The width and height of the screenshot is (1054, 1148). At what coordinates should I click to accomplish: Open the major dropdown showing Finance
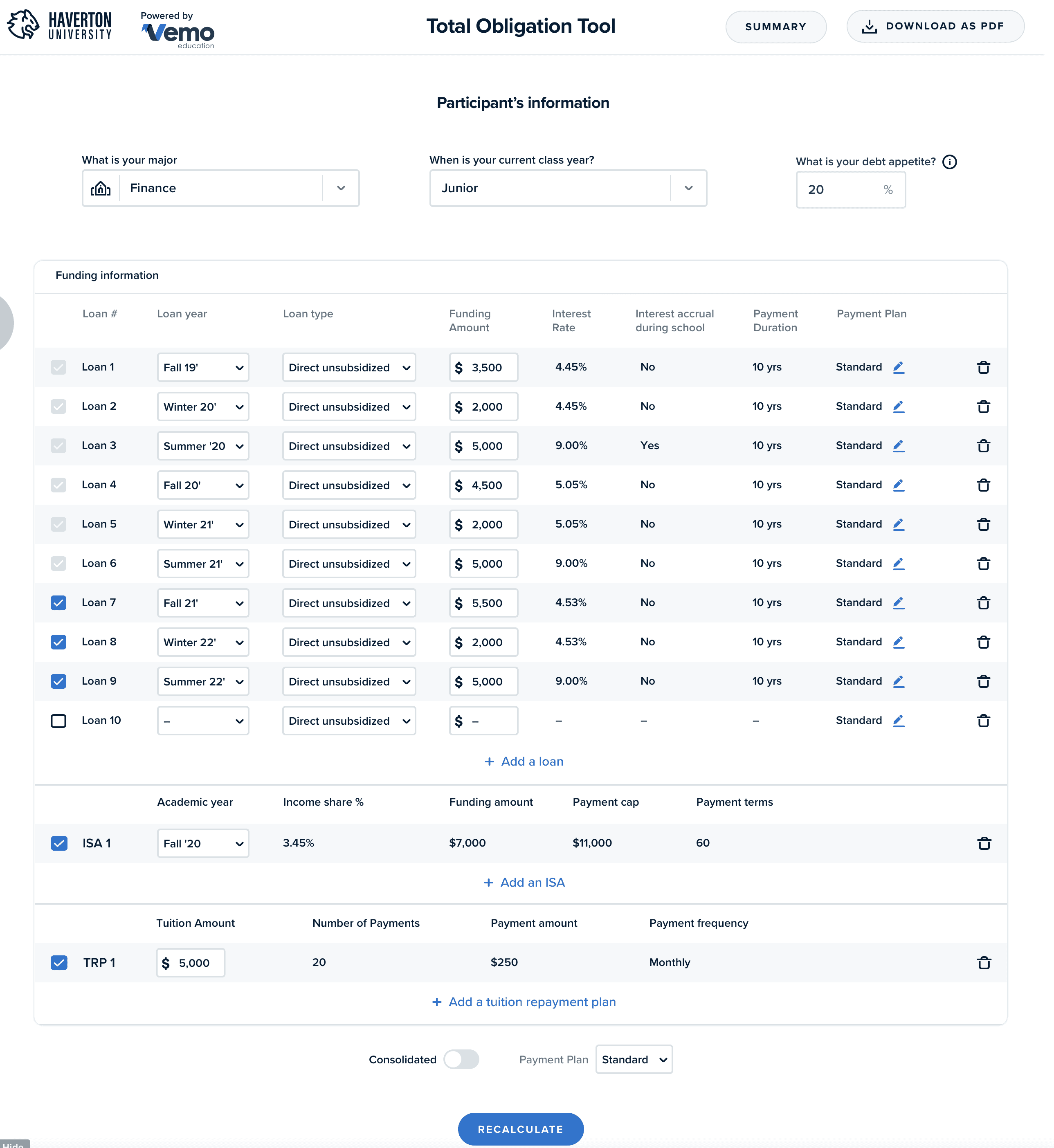tap(222, 190)
